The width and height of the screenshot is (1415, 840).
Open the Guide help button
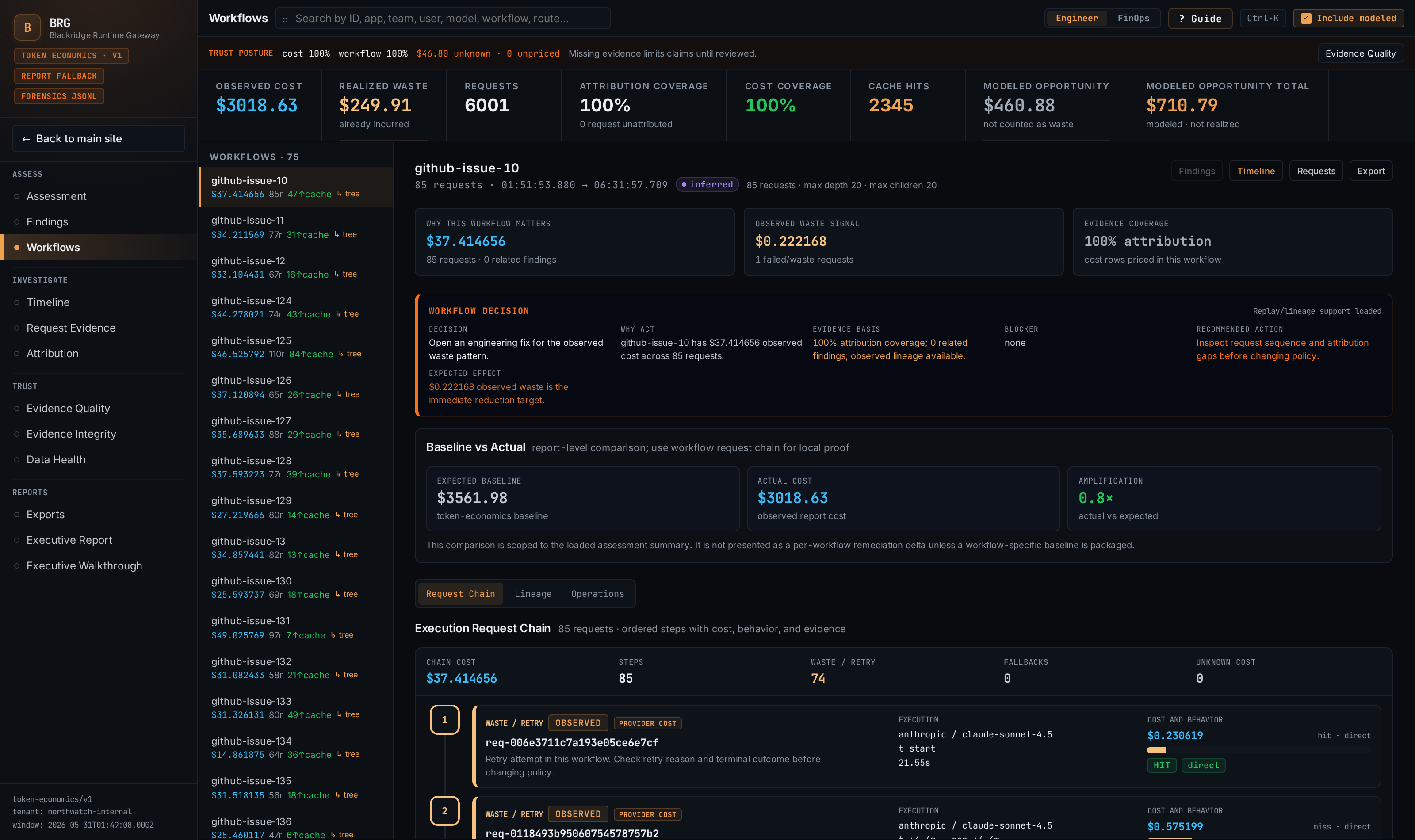[1200, 19]
